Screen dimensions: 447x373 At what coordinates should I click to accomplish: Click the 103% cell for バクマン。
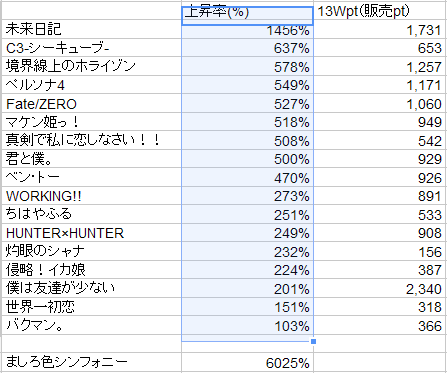point(247,325)
